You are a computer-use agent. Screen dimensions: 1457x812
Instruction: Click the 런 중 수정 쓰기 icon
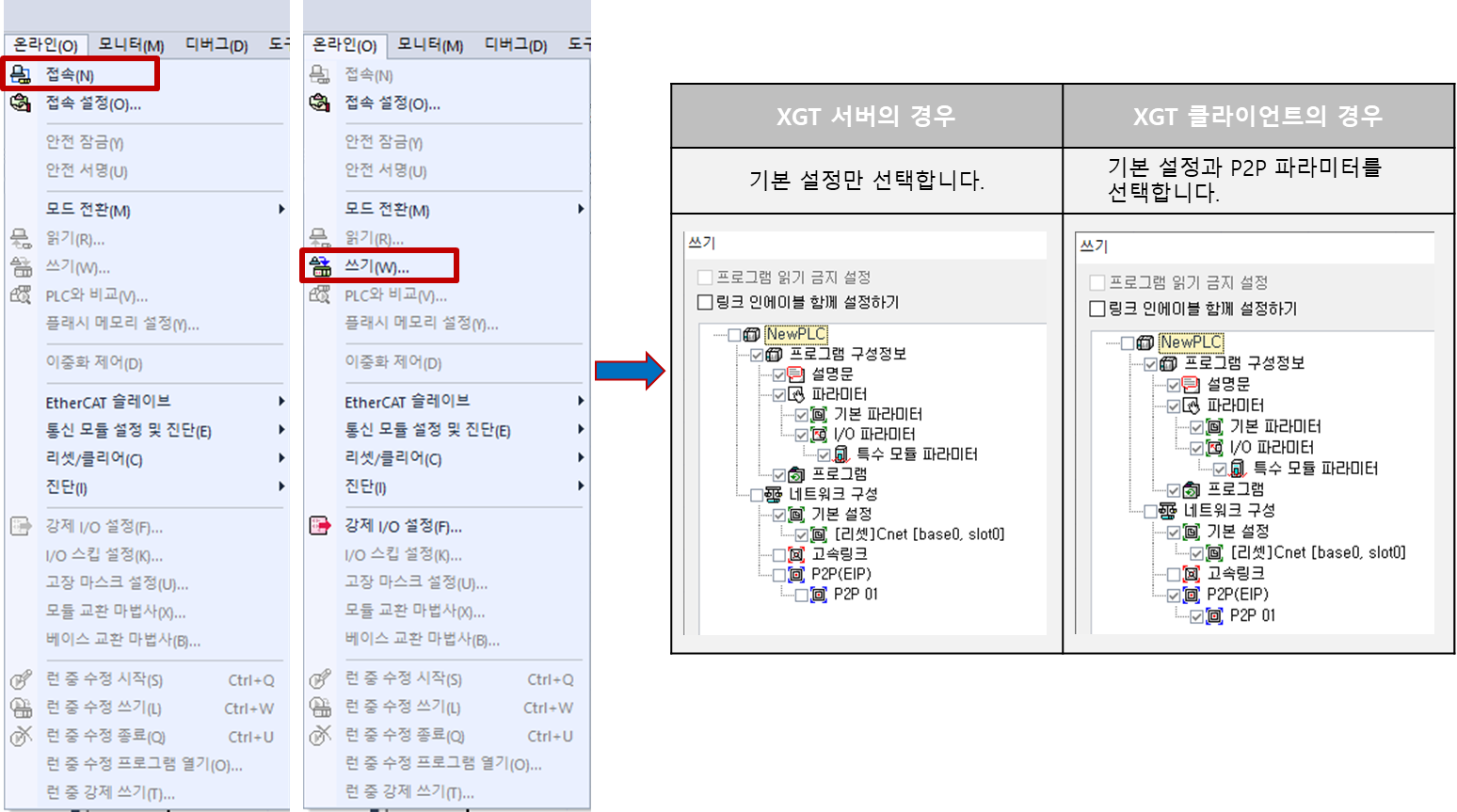pos(21,707)
